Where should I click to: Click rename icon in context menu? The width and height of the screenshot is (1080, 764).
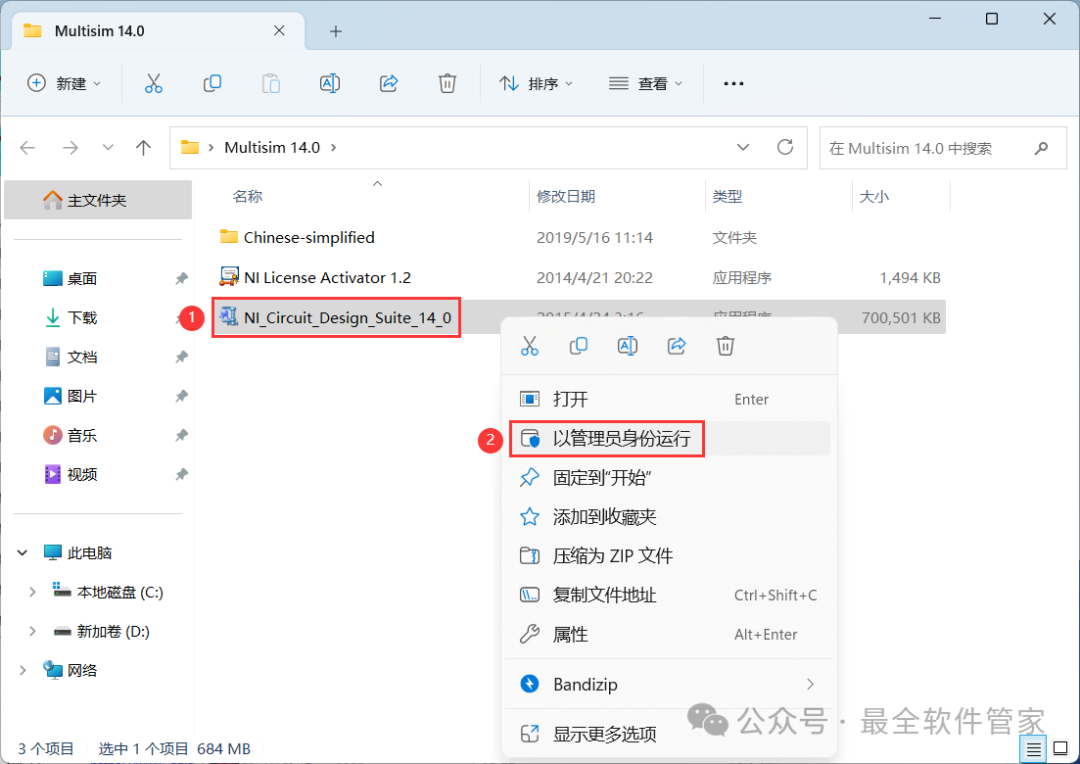628,346
